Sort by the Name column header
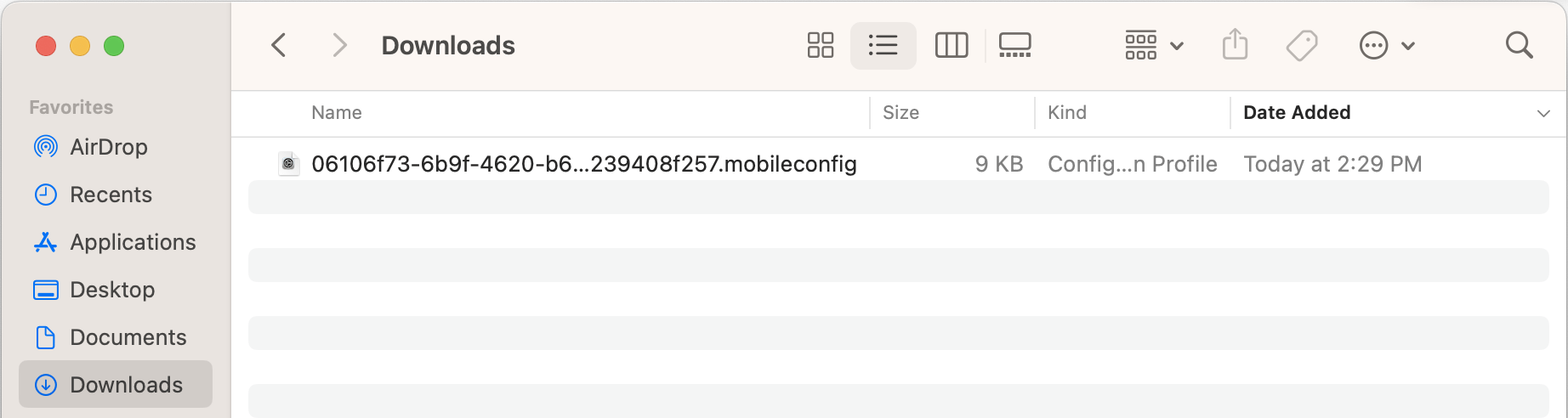The image size is (1568, 418). pyautogui.click(x=337, y=112)
